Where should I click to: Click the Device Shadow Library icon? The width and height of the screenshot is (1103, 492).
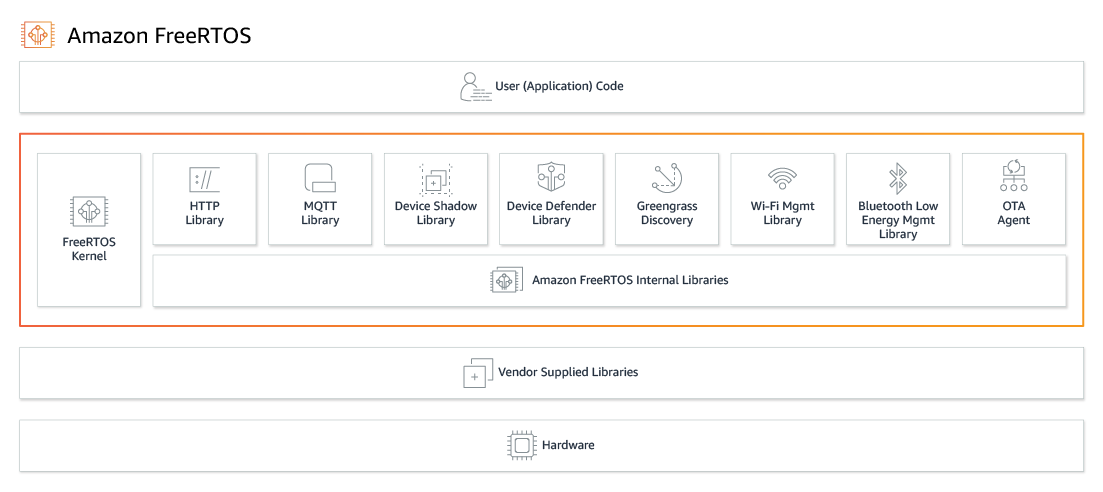[x=435, y=179]
